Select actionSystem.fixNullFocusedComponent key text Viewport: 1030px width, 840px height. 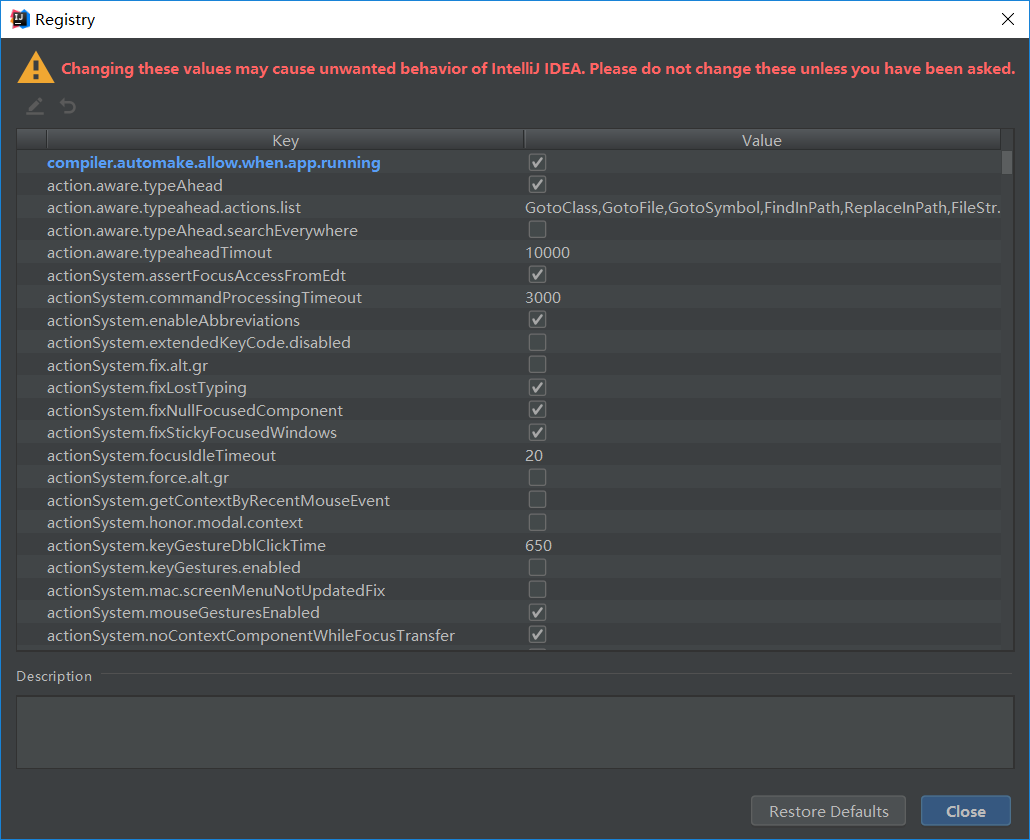tap(195, 410)
